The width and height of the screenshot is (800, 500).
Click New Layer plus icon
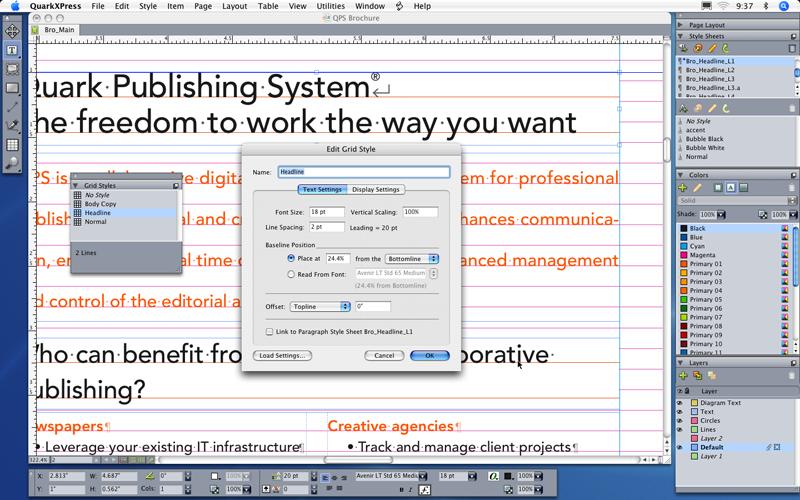(x=683, y=376)
